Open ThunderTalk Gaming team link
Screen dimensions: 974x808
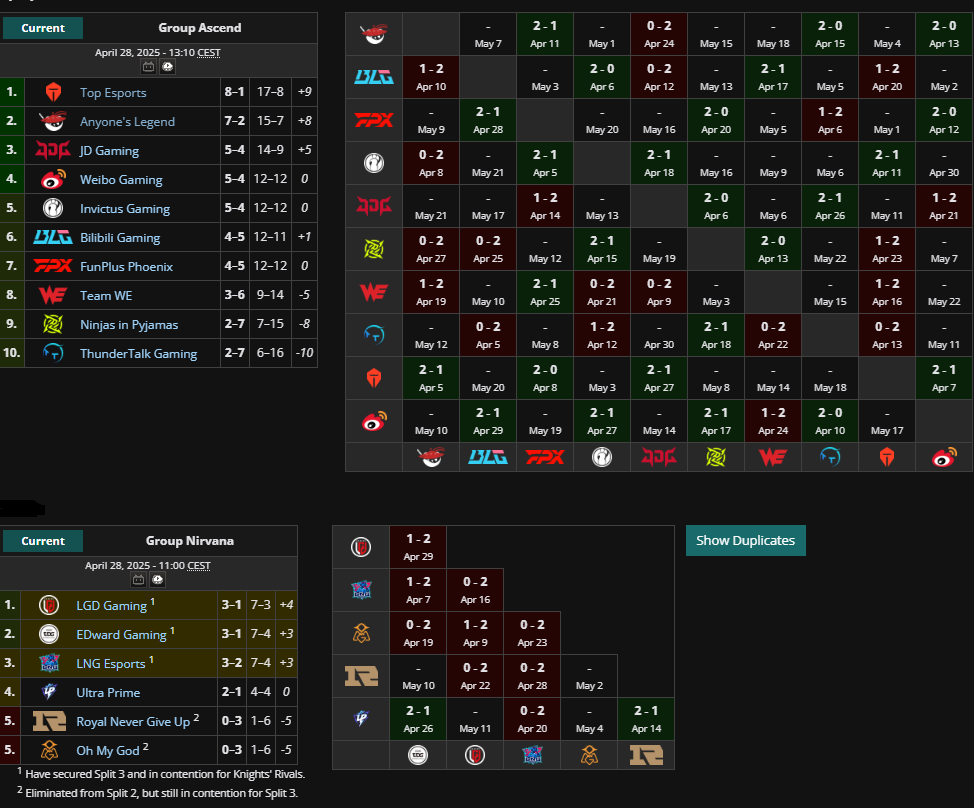[139, 353]
